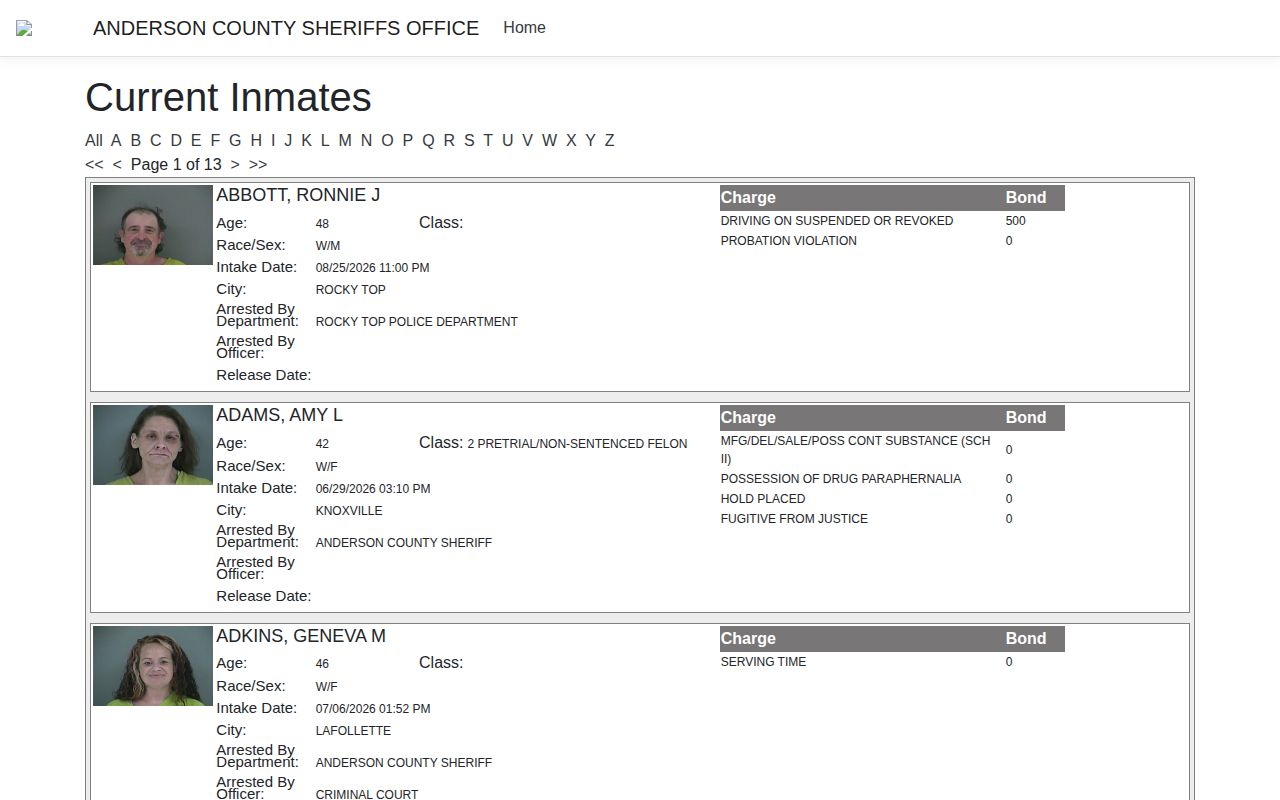Select city KNOXVILLE
Viewport: 1280px width, 800px height.
349,511
